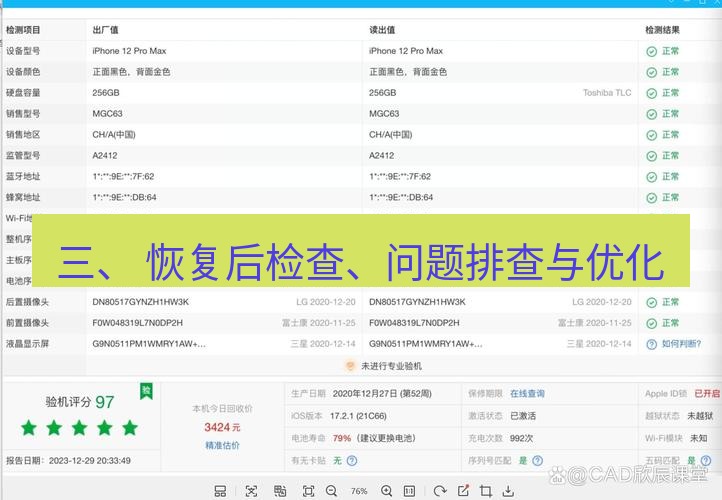This screenshot has height=500, width=722.
Task: Click the question icon before 如何判断?
Action: (x=652, y=344)
